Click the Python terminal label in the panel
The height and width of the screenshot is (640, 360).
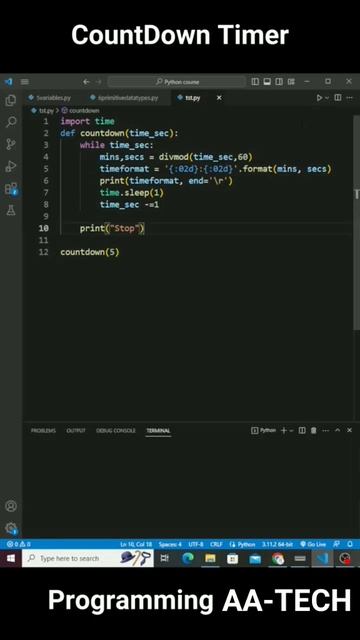(x=263, y=430)
